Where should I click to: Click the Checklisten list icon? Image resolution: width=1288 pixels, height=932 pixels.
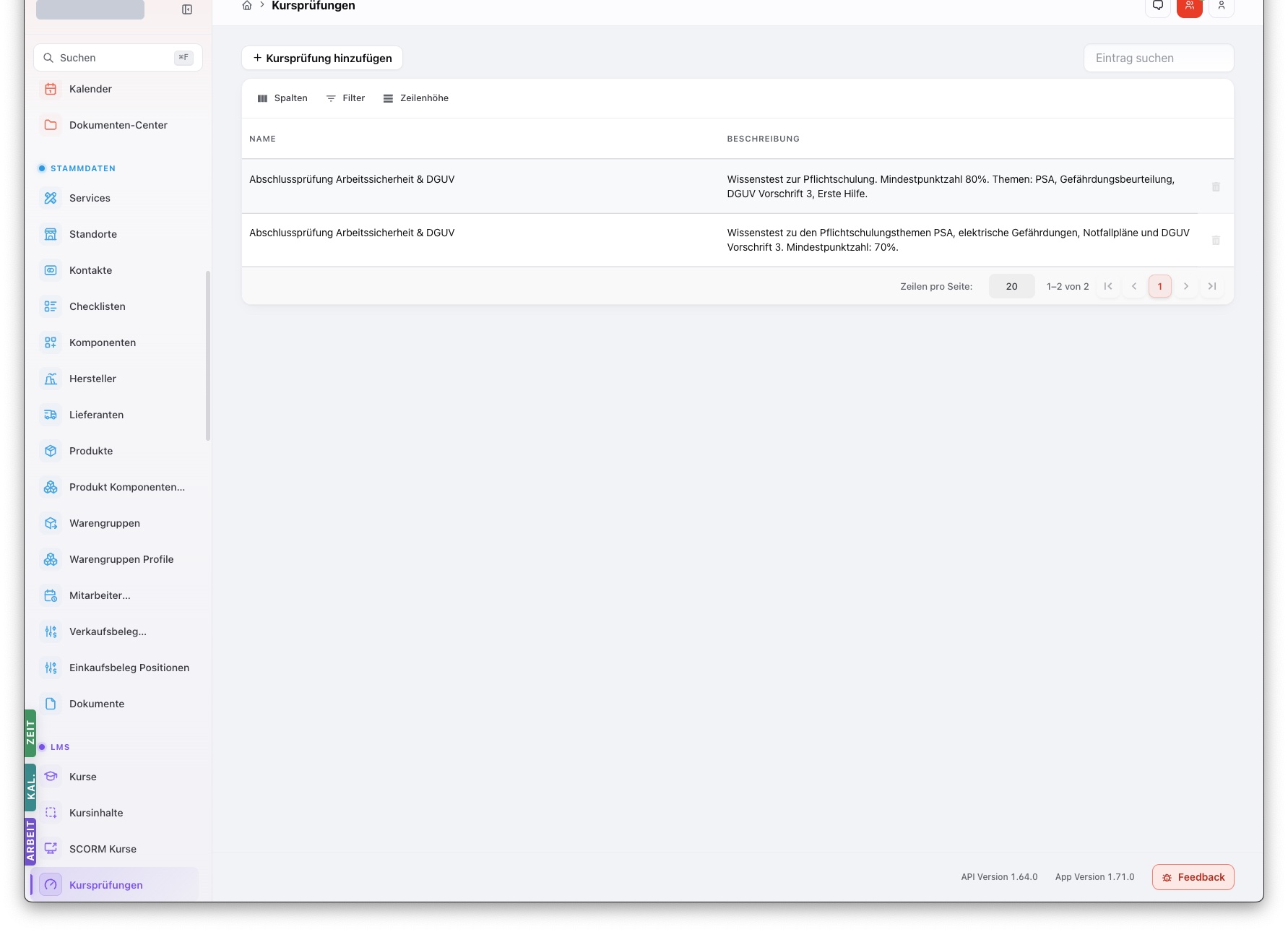[x=51, y=306]
